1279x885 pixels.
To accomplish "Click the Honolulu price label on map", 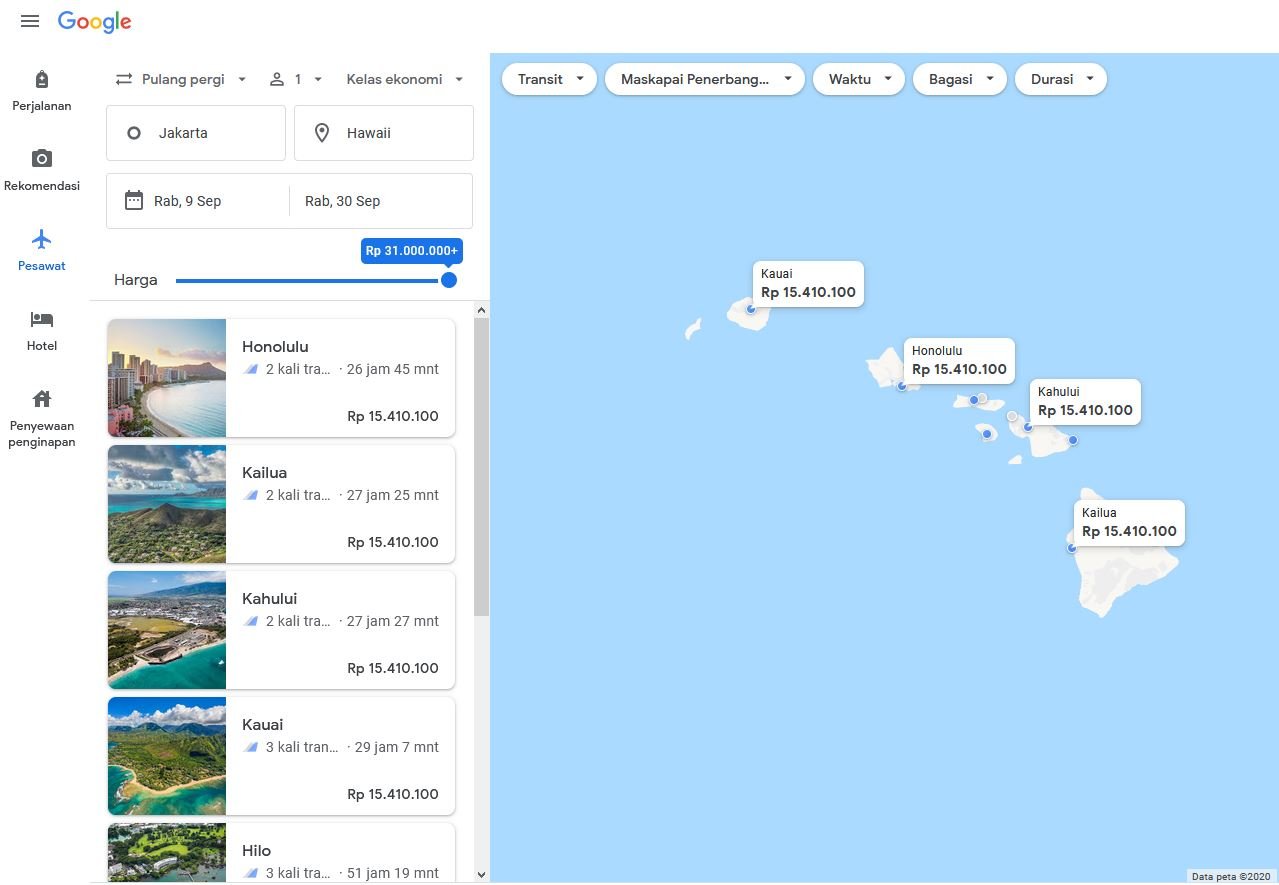I will coord(959,361).
